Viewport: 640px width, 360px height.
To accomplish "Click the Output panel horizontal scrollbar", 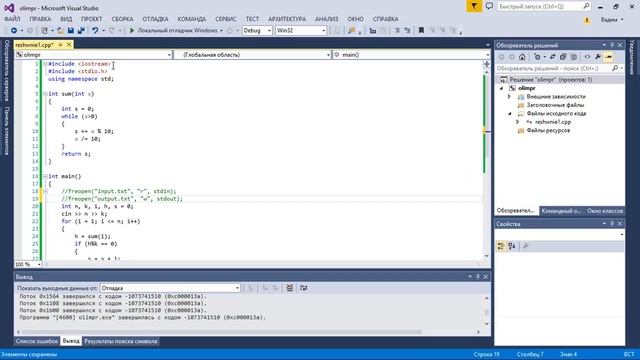I will 222,332.
